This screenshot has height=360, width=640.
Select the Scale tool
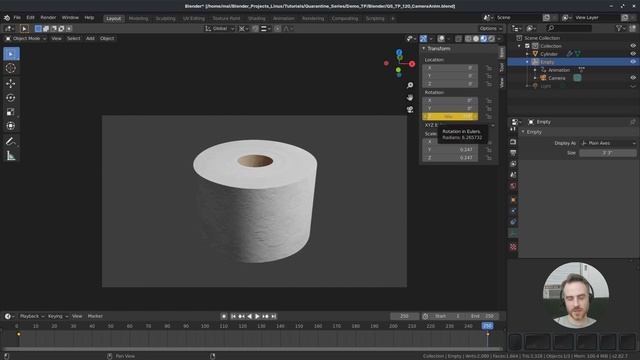(x=11, y=112)
